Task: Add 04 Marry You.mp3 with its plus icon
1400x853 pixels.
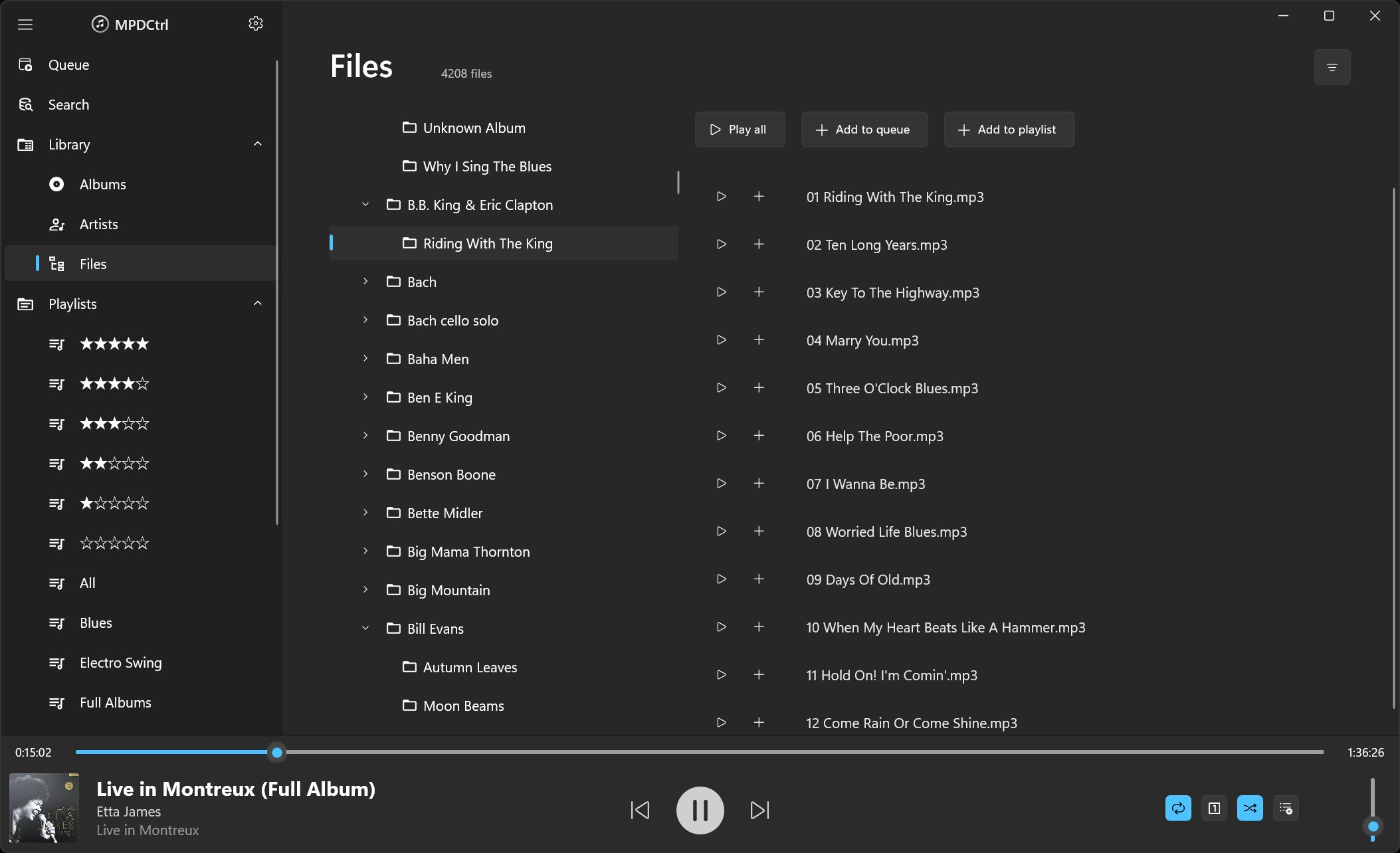Action: [x=759, y=340]
